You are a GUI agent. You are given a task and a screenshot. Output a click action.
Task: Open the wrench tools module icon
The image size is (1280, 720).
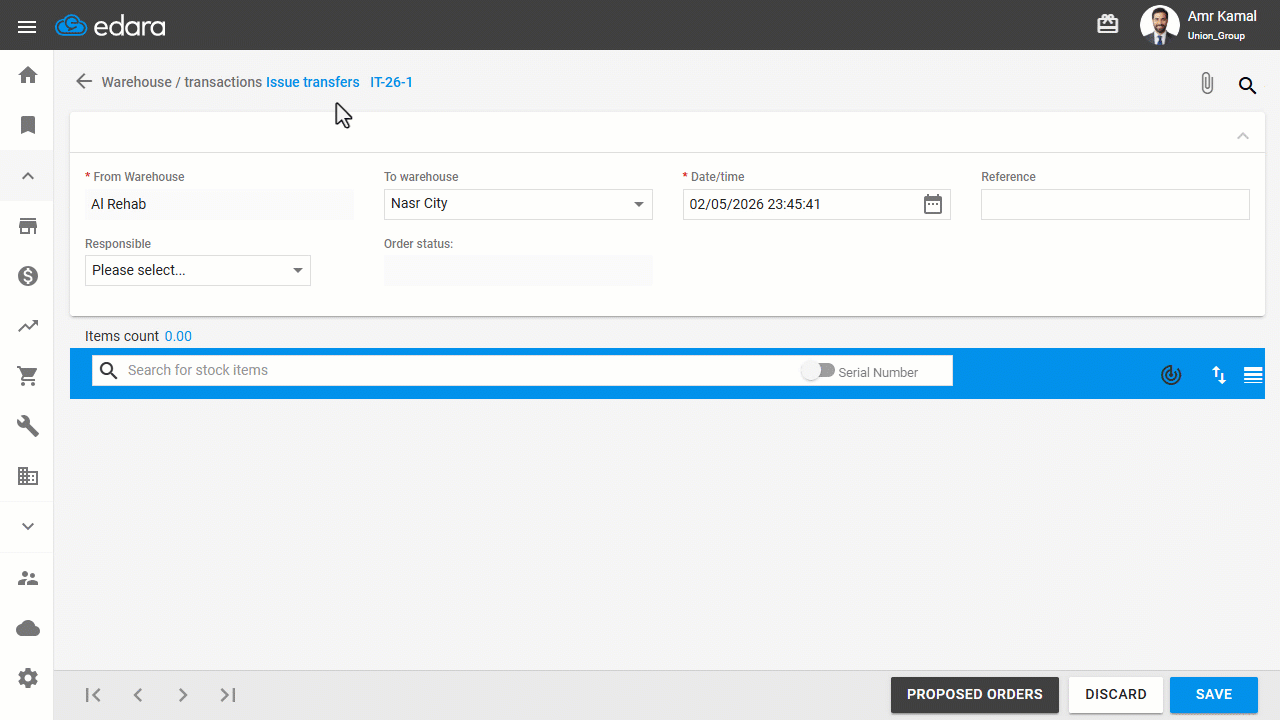pos(28,426)
